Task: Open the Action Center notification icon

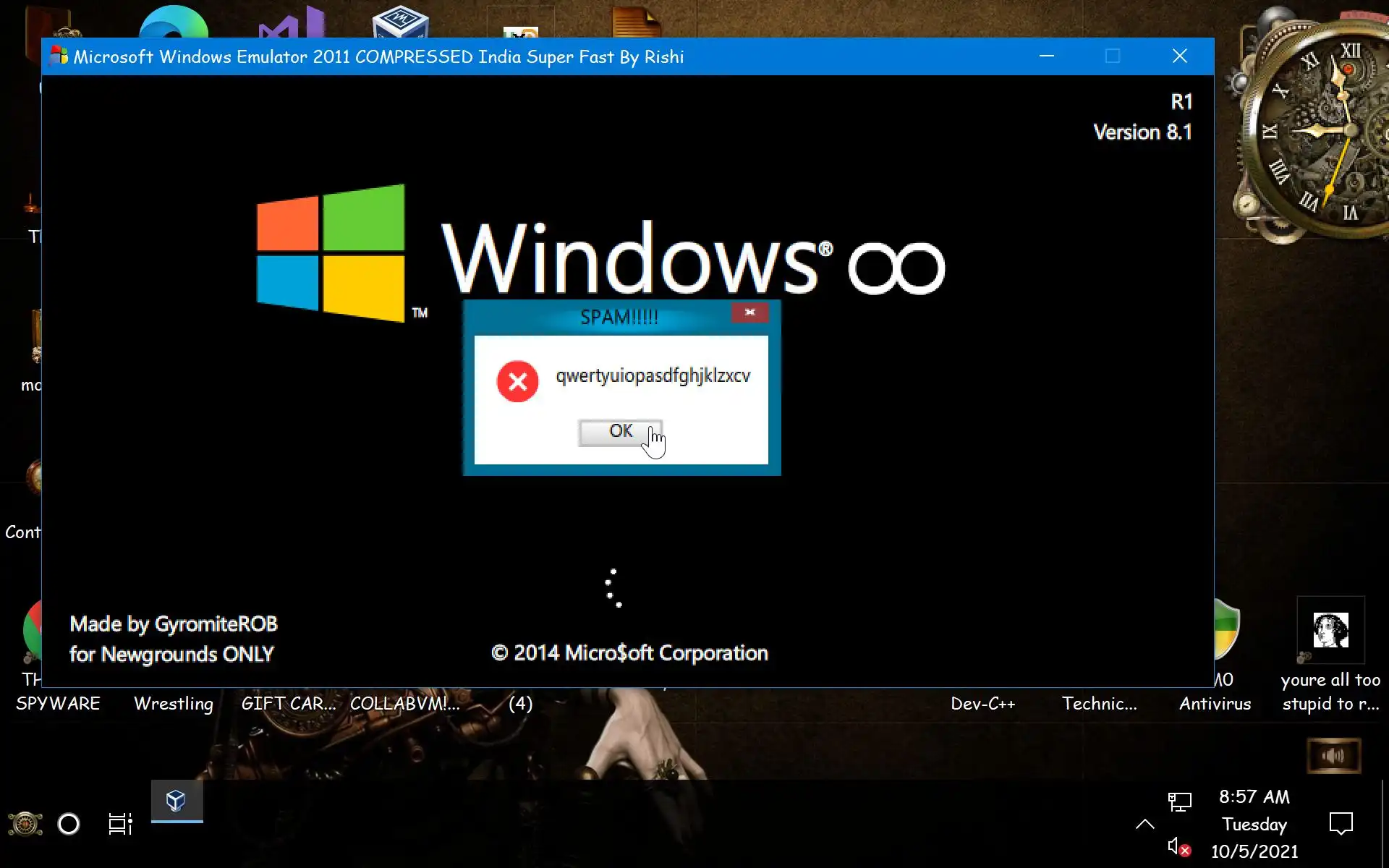Action: pos(1341,823)
